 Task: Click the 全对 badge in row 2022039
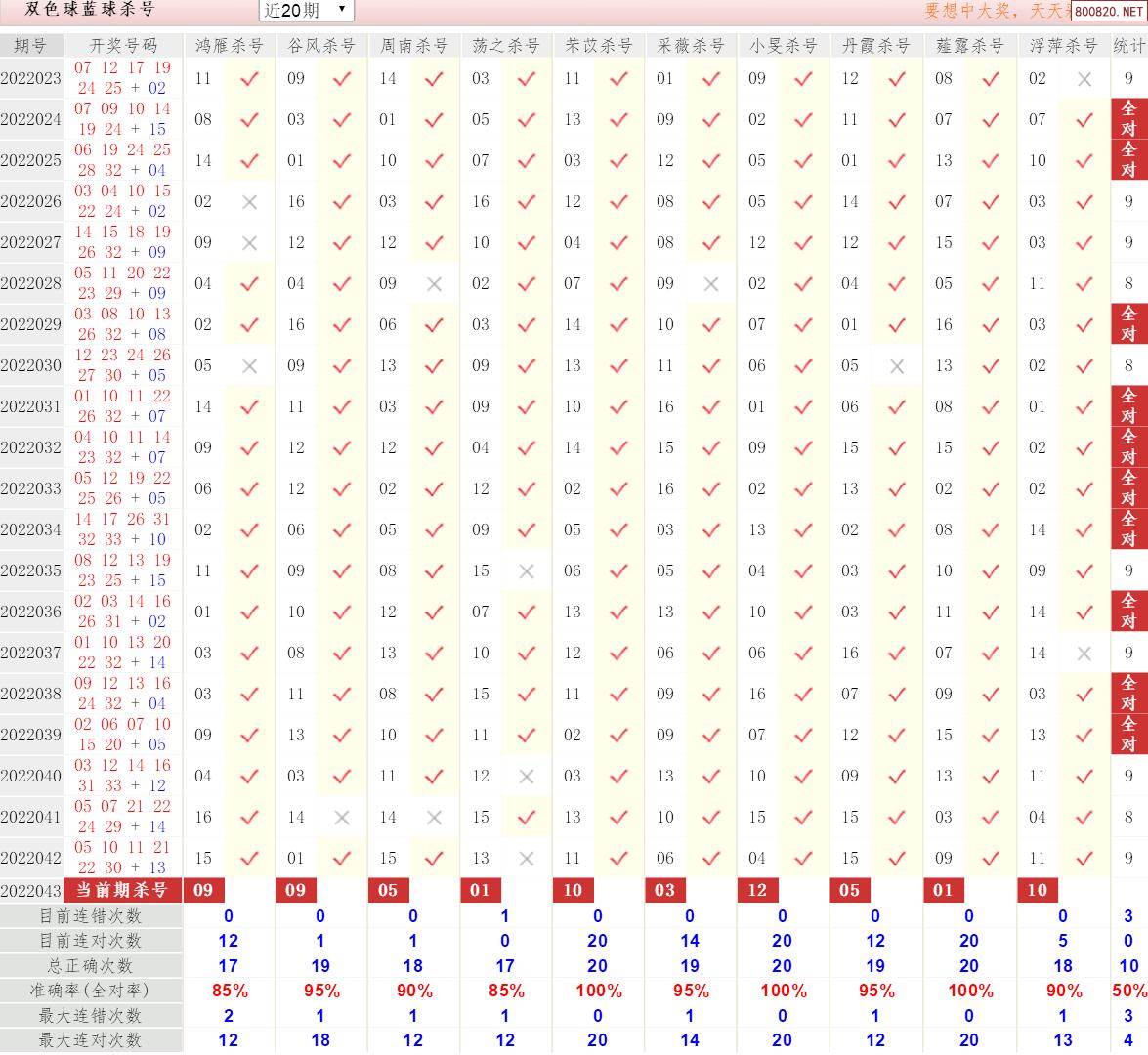tap(1129, 734)
